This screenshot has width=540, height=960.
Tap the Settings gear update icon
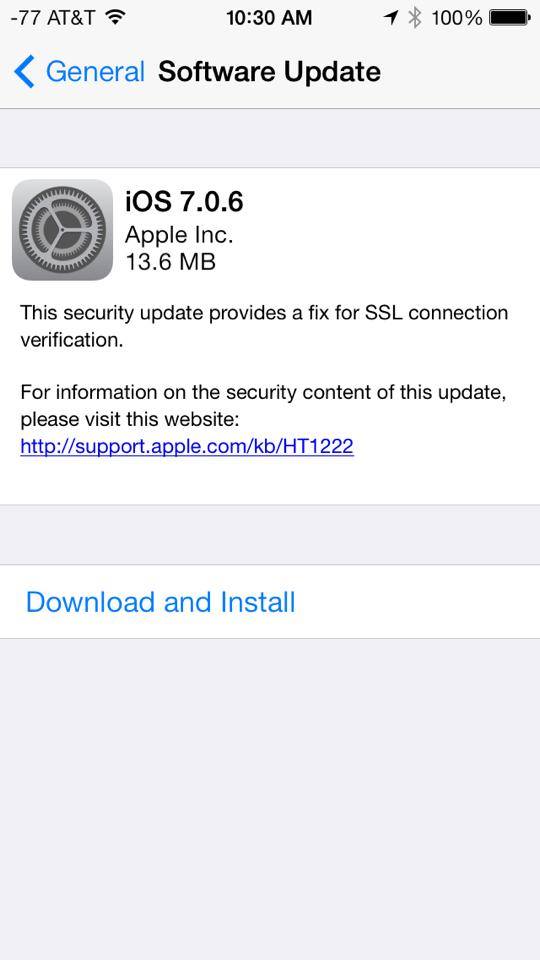pos(62,230)
